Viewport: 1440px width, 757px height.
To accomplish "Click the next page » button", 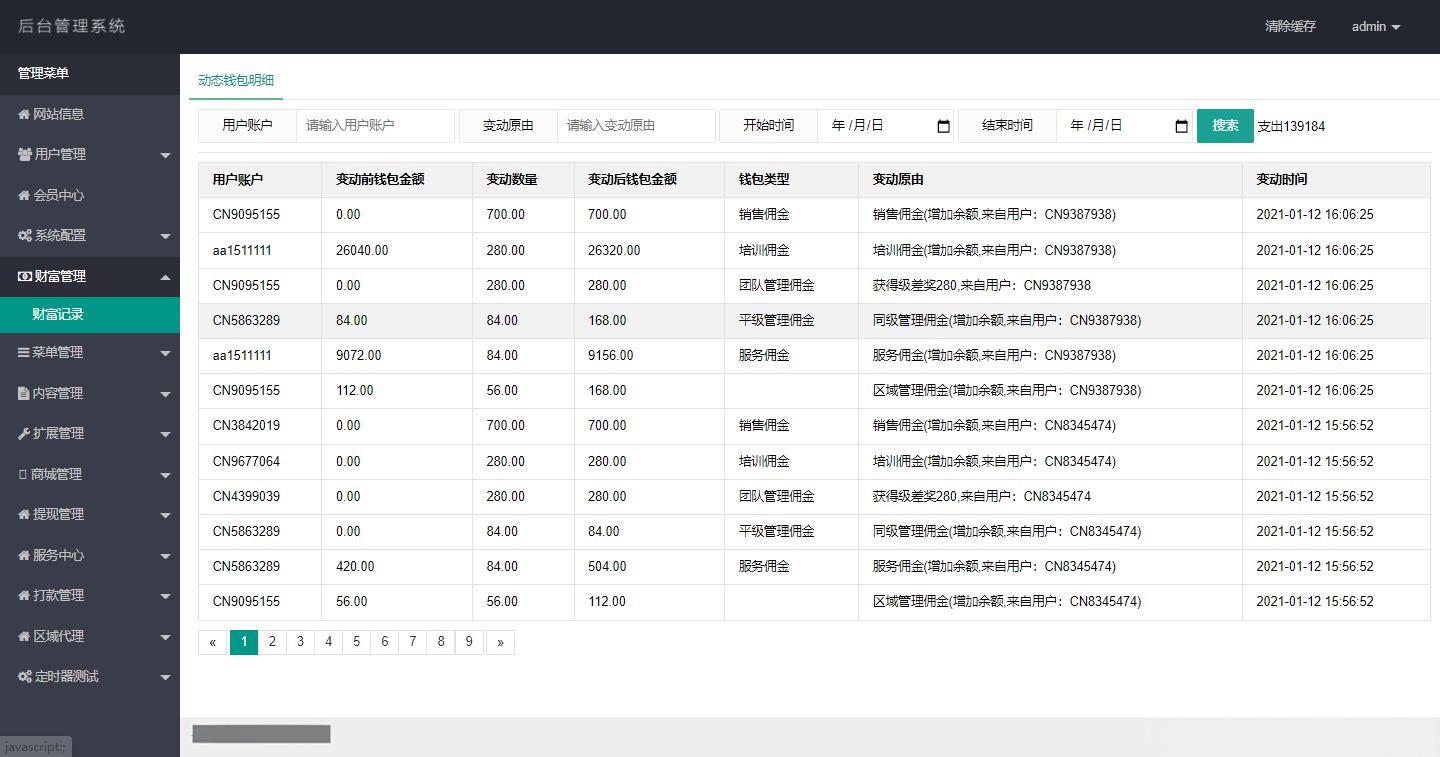I will tap(500, 642).
